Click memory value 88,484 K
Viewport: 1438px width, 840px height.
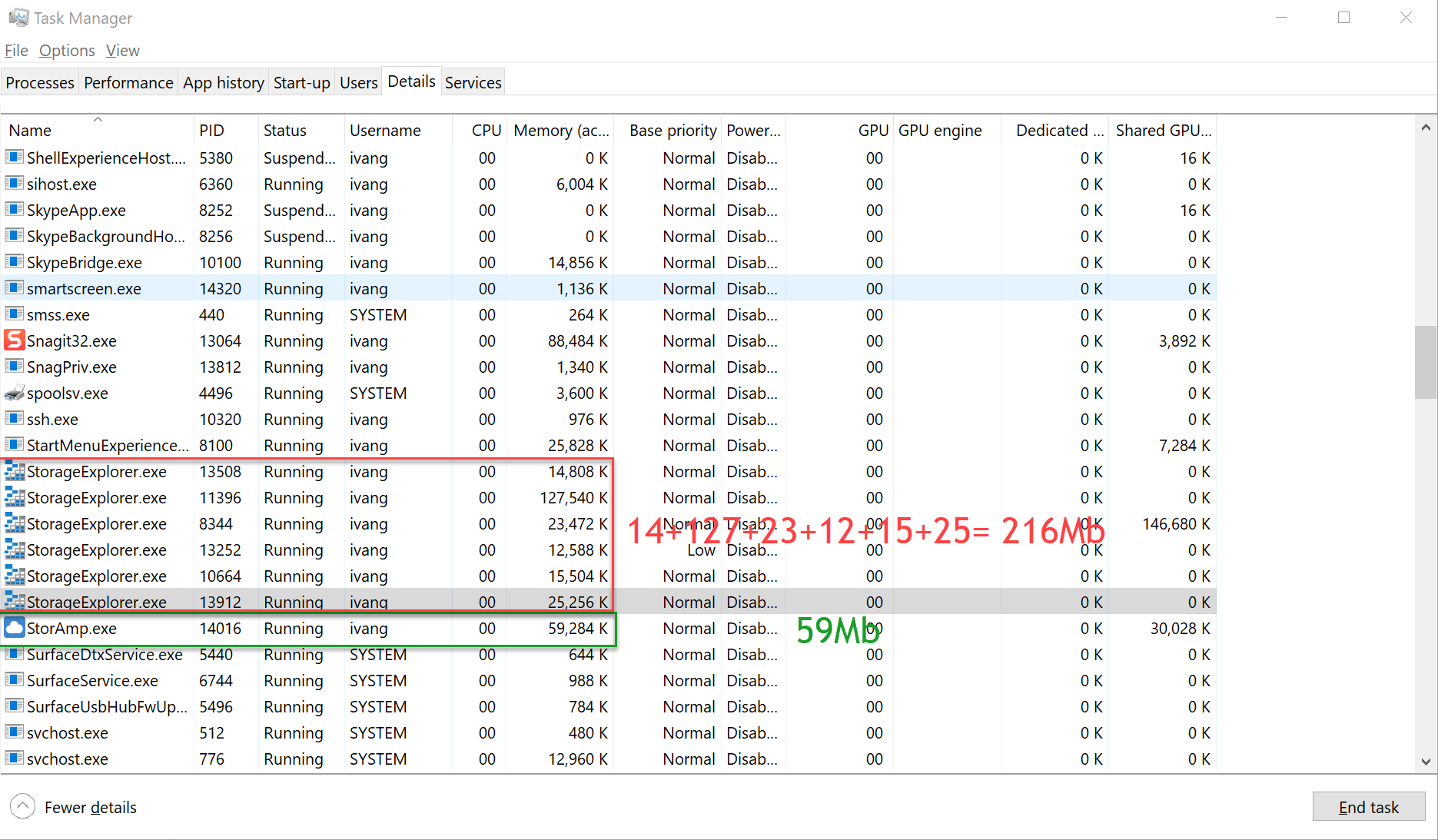(577, 340)
